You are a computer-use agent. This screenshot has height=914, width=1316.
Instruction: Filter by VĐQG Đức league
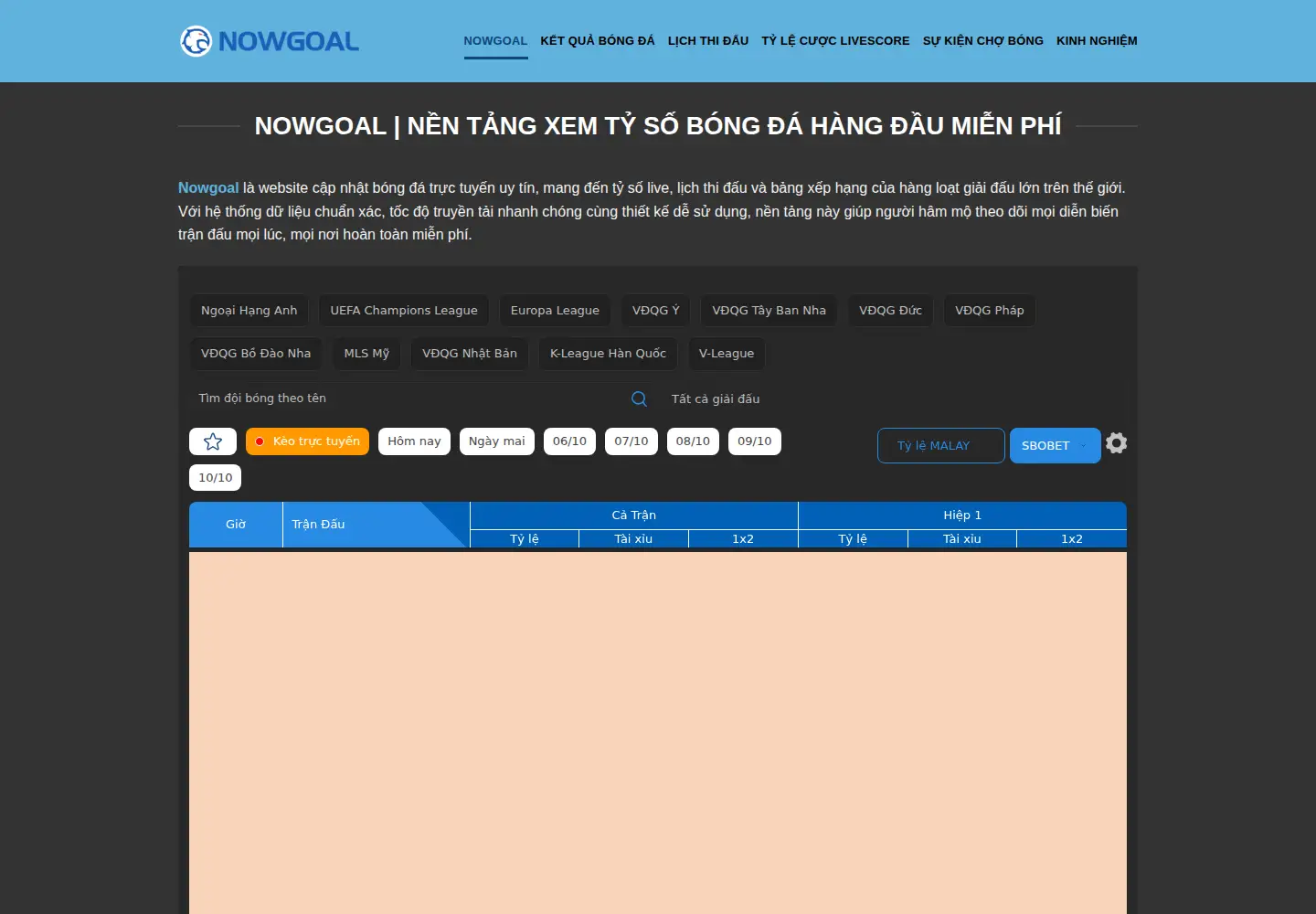[891, 311]
